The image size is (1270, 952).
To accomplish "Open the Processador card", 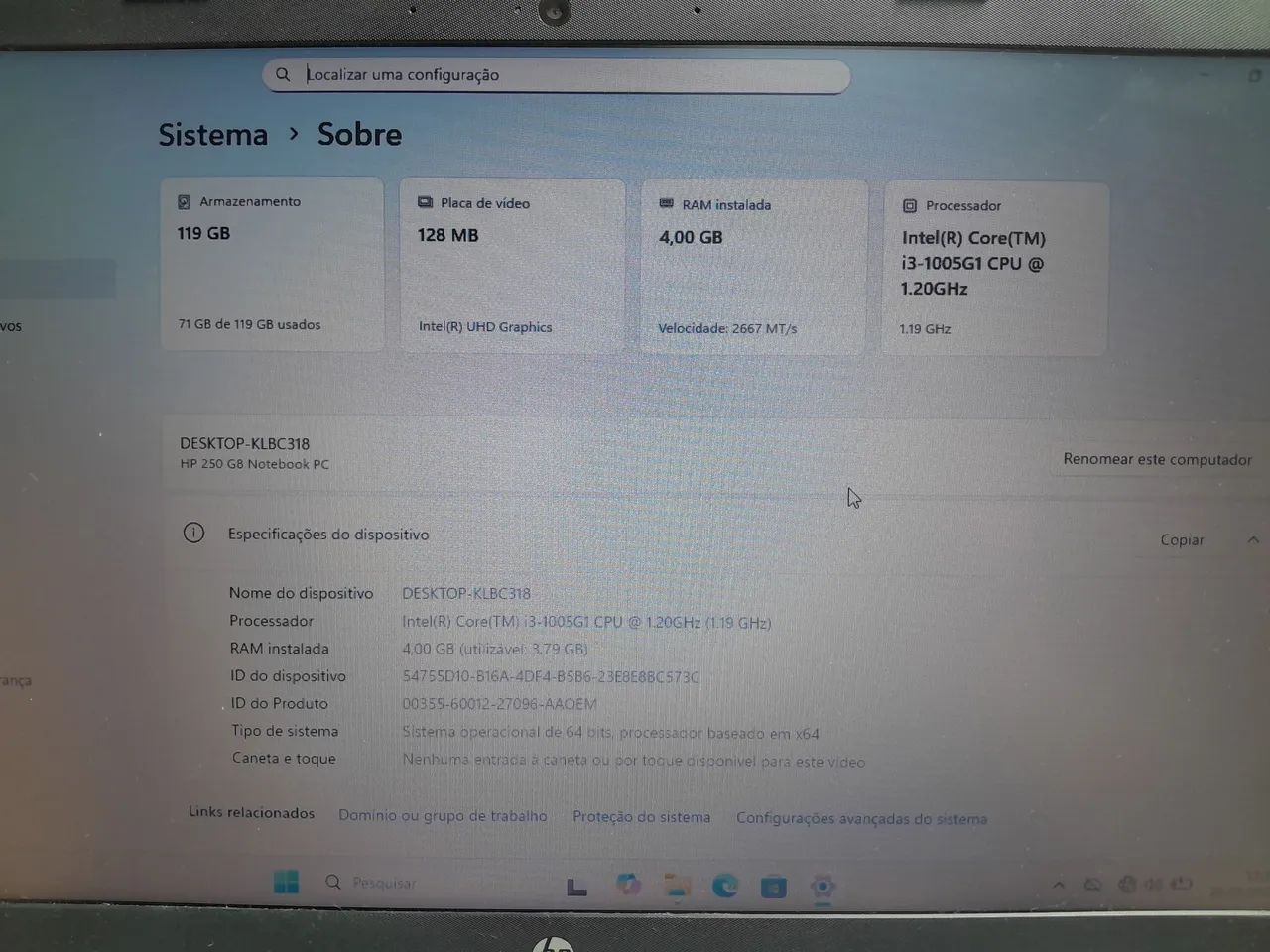I will (995, 268).
